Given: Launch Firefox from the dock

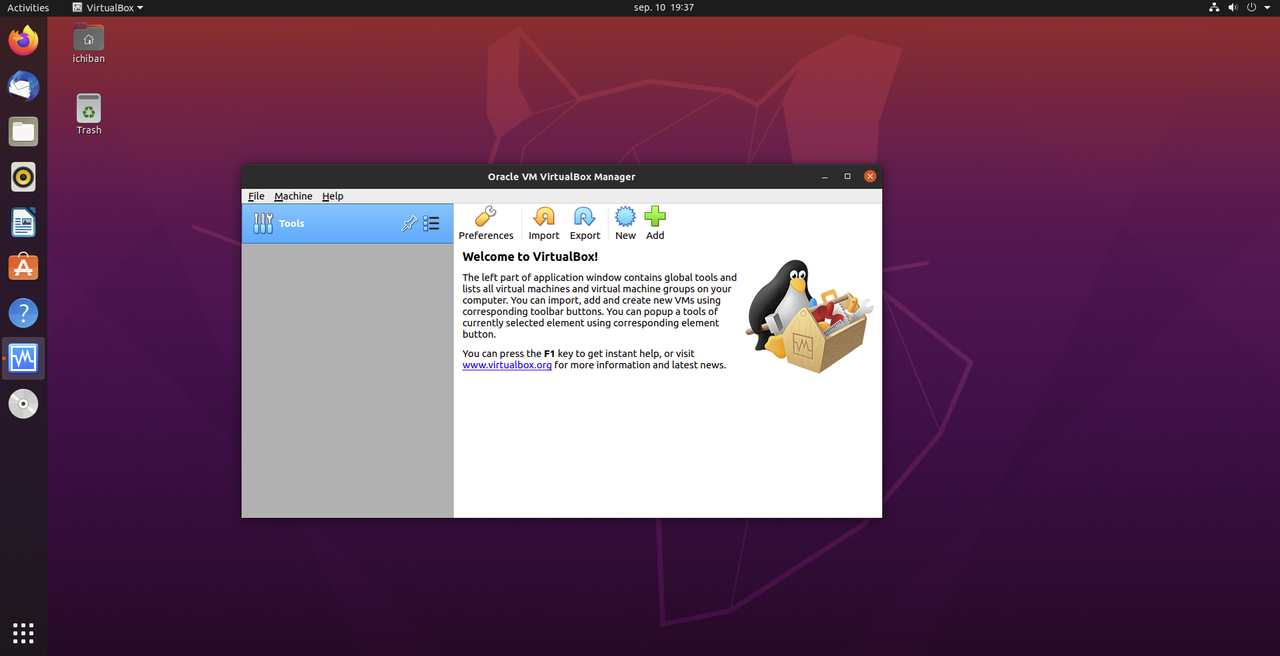Looking at the screenshot, I should click(x=23, y=41).
